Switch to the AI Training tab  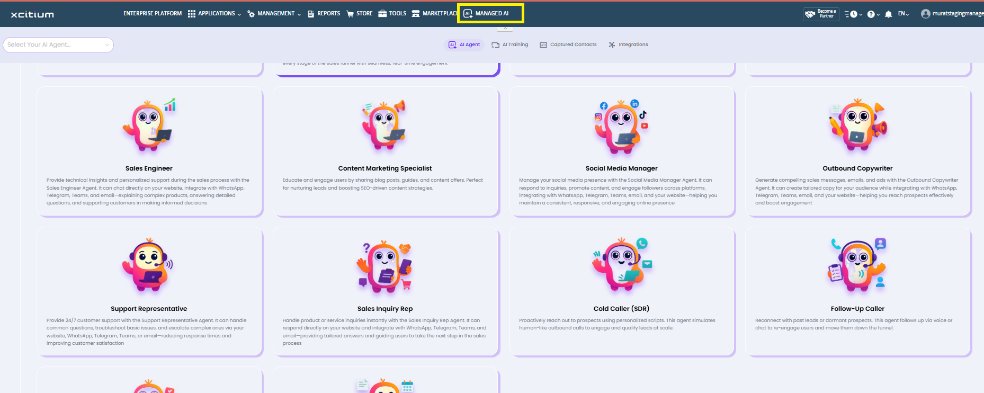510,45
